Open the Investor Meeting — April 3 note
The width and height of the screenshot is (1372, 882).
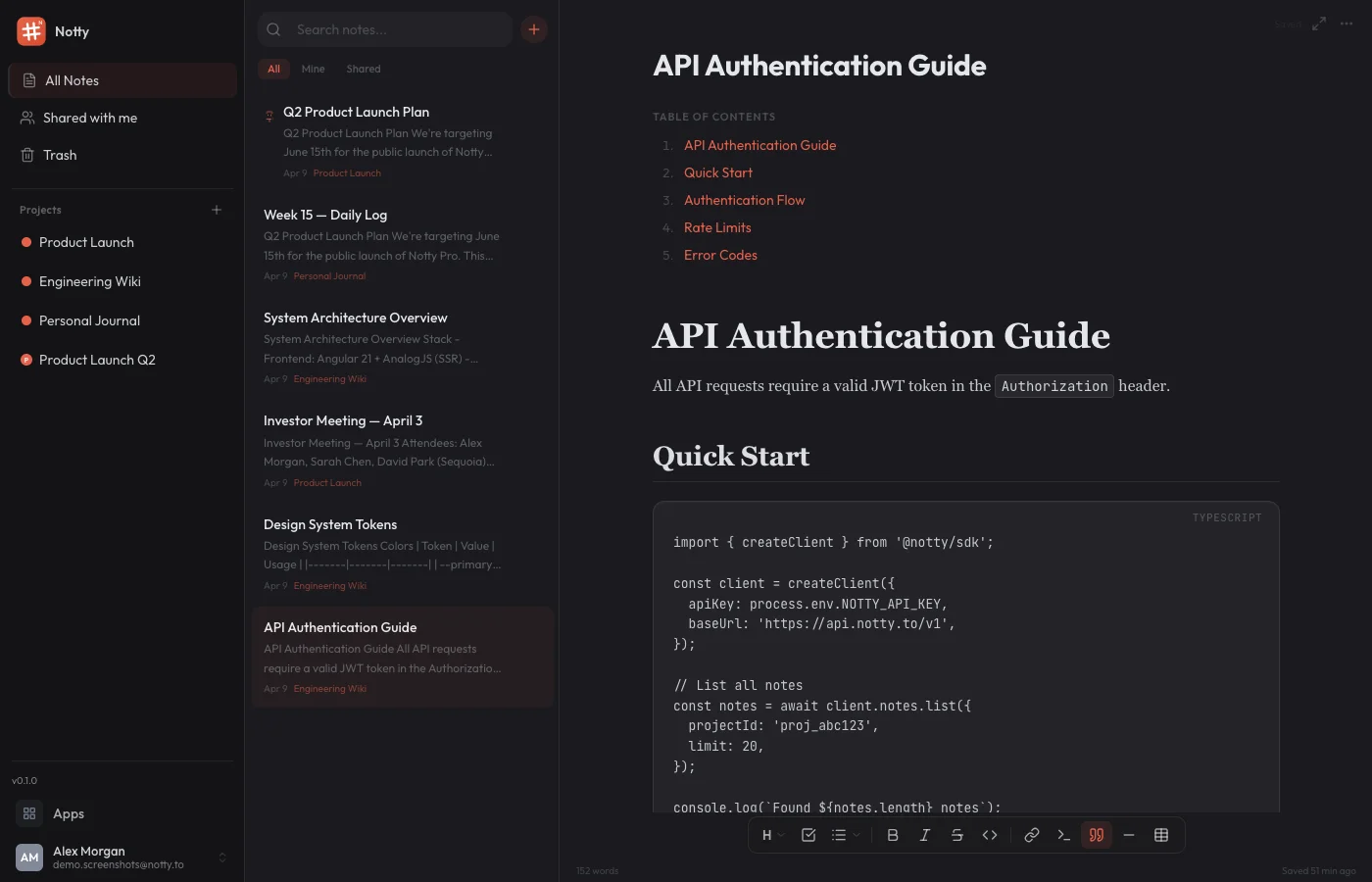[x=403, y=451]
